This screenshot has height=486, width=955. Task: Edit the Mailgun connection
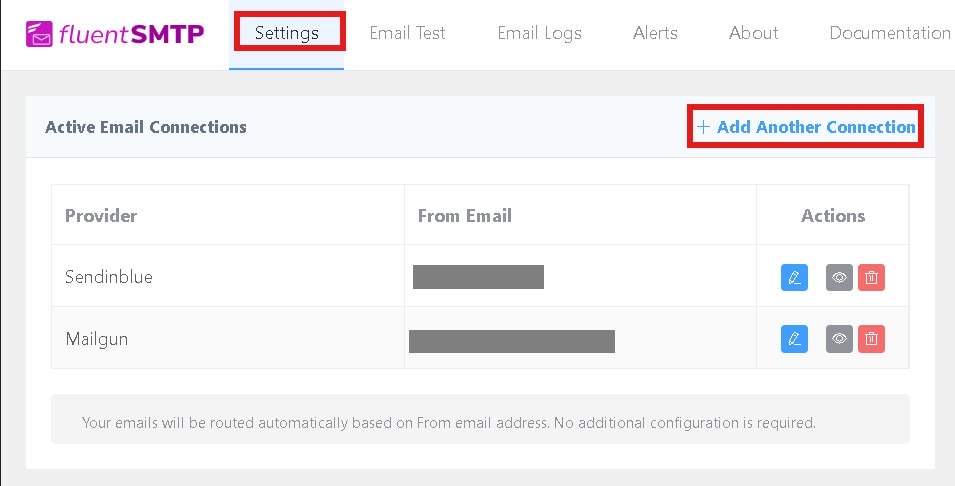[x=794, y=339]
